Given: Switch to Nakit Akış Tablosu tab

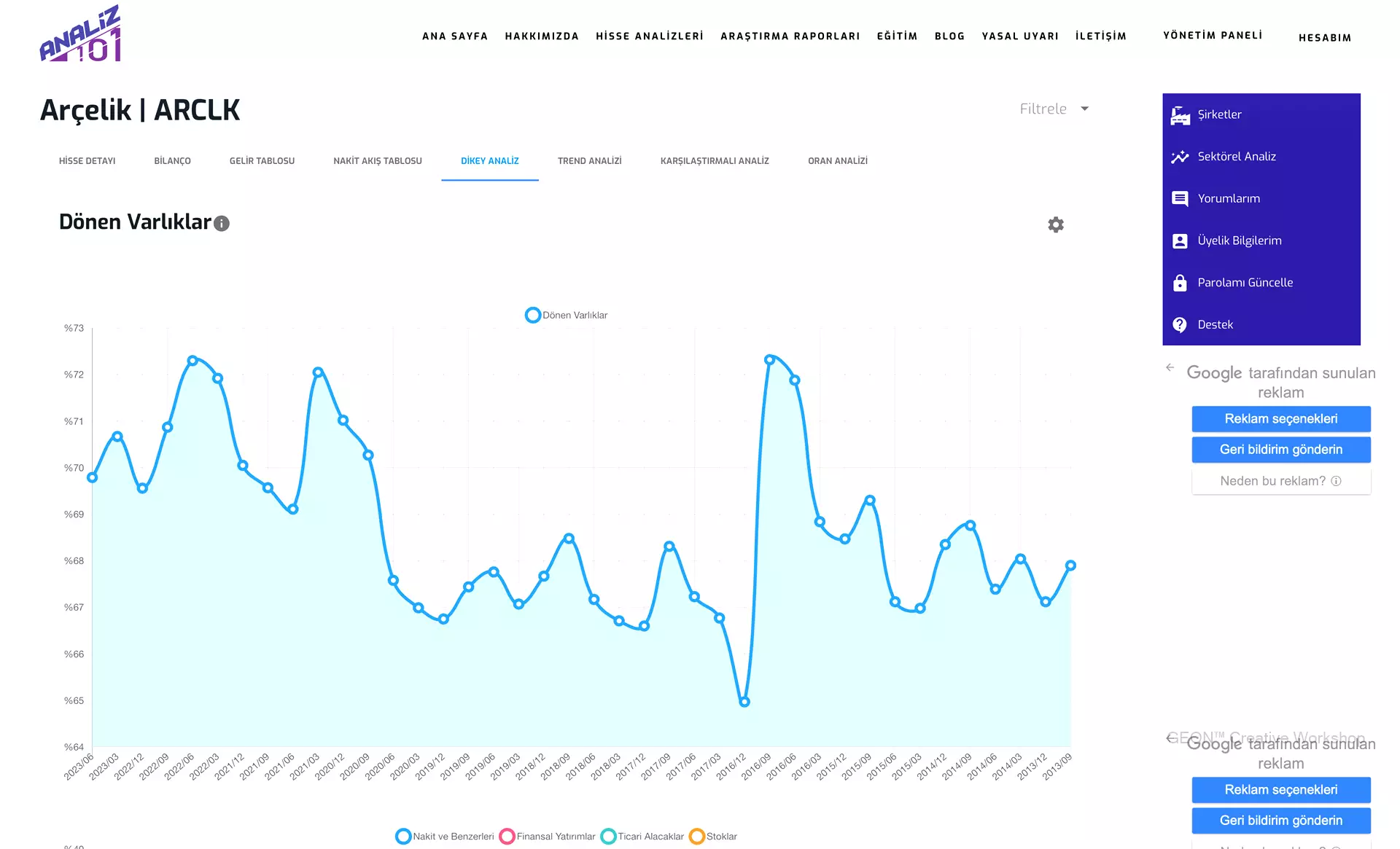Looking at the screenshot, I should pyautogui.click(x=378, y=161).
